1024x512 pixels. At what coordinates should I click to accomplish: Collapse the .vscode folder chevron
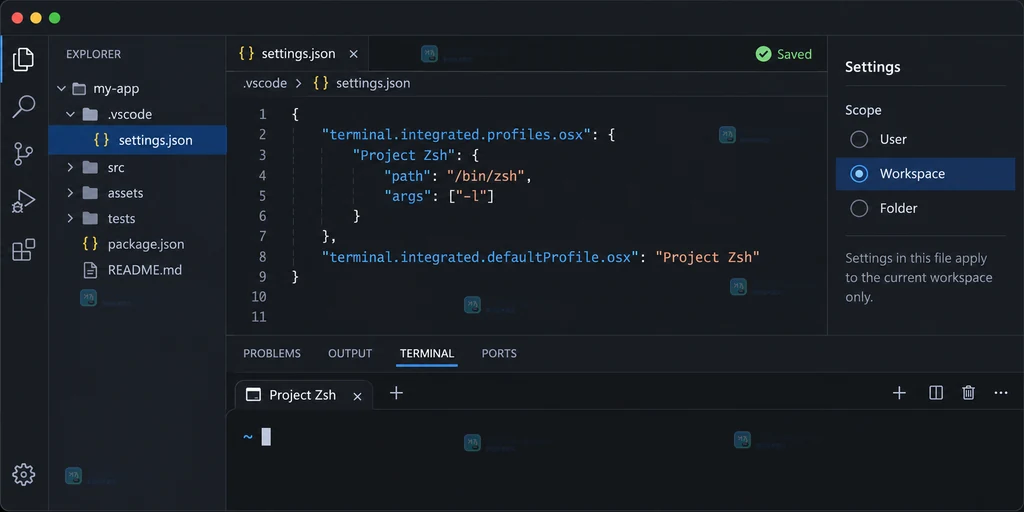(x=71, y=115)
